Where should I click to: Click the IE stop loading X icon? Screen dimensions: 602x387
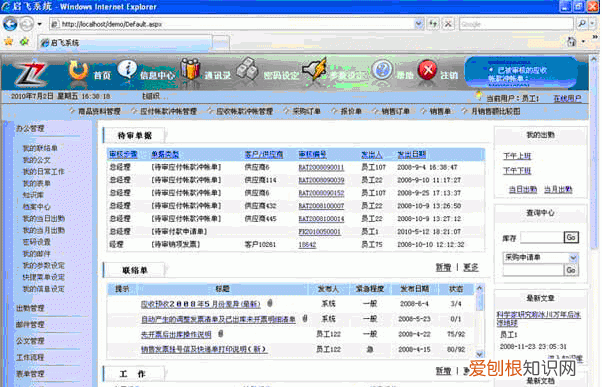pyautogui.click(x=448, y=24)
